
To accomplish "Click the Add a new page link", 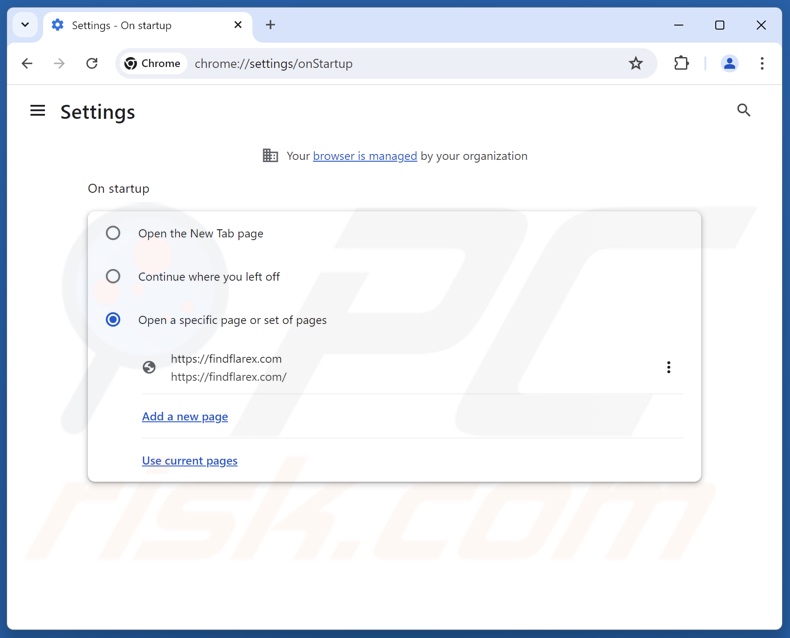I will click(185, 416).
